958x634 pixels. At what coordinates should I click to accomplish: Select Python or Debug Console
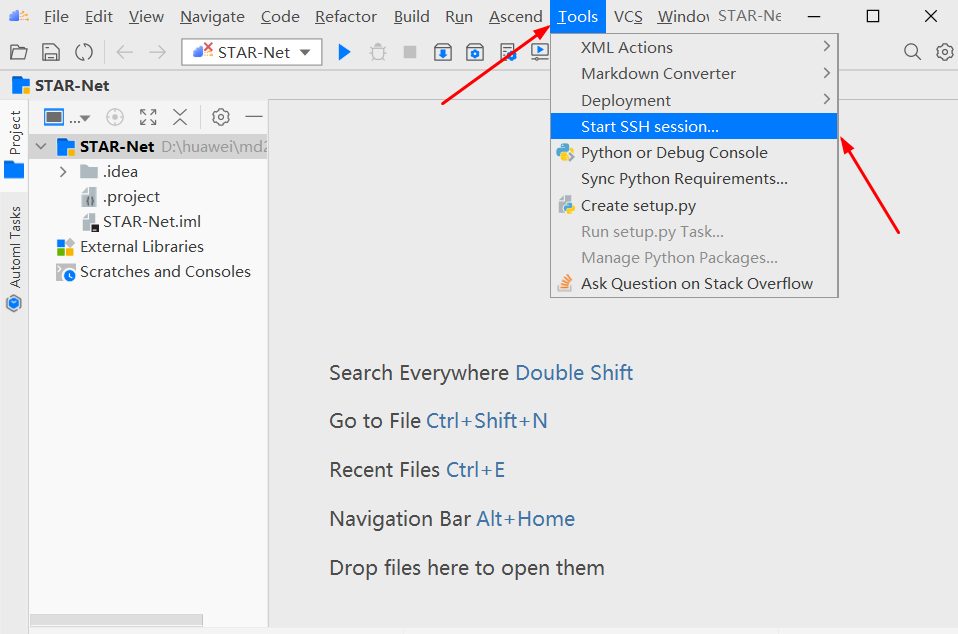(693, 152)
